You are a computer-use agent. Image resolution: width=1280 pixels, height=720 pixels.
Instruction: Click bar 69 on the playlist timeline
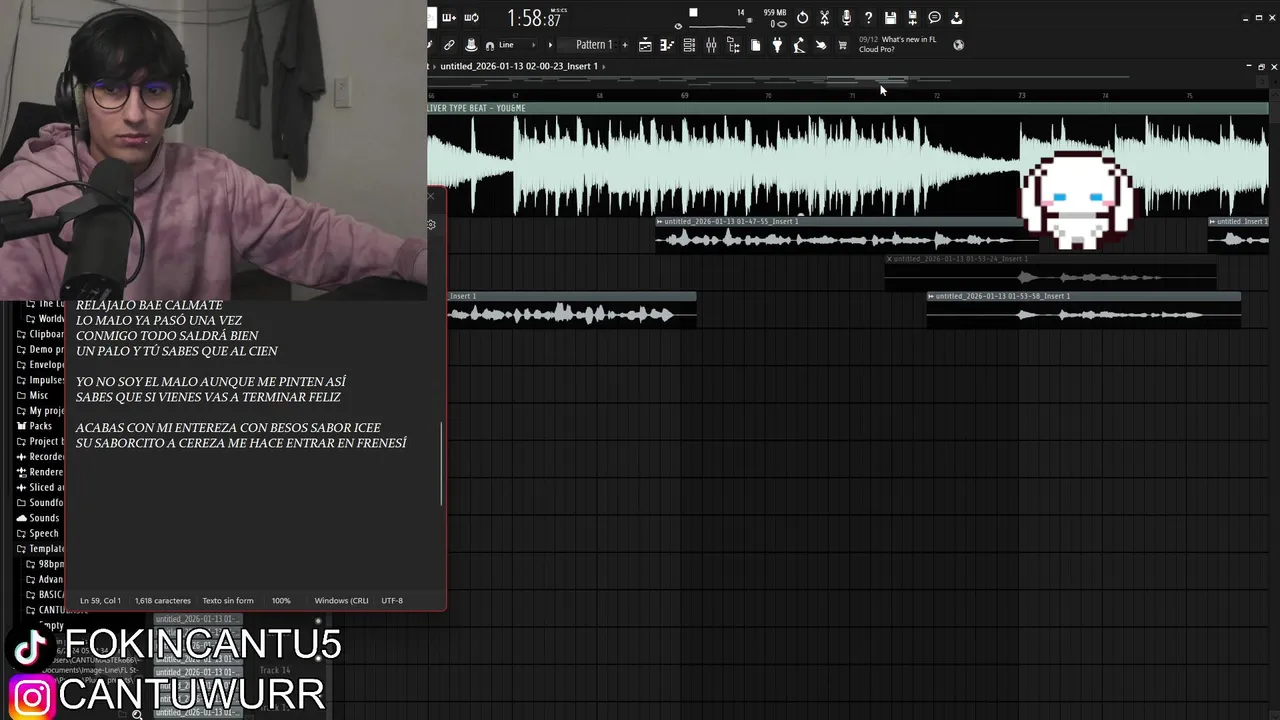click(x=685, y=95)
